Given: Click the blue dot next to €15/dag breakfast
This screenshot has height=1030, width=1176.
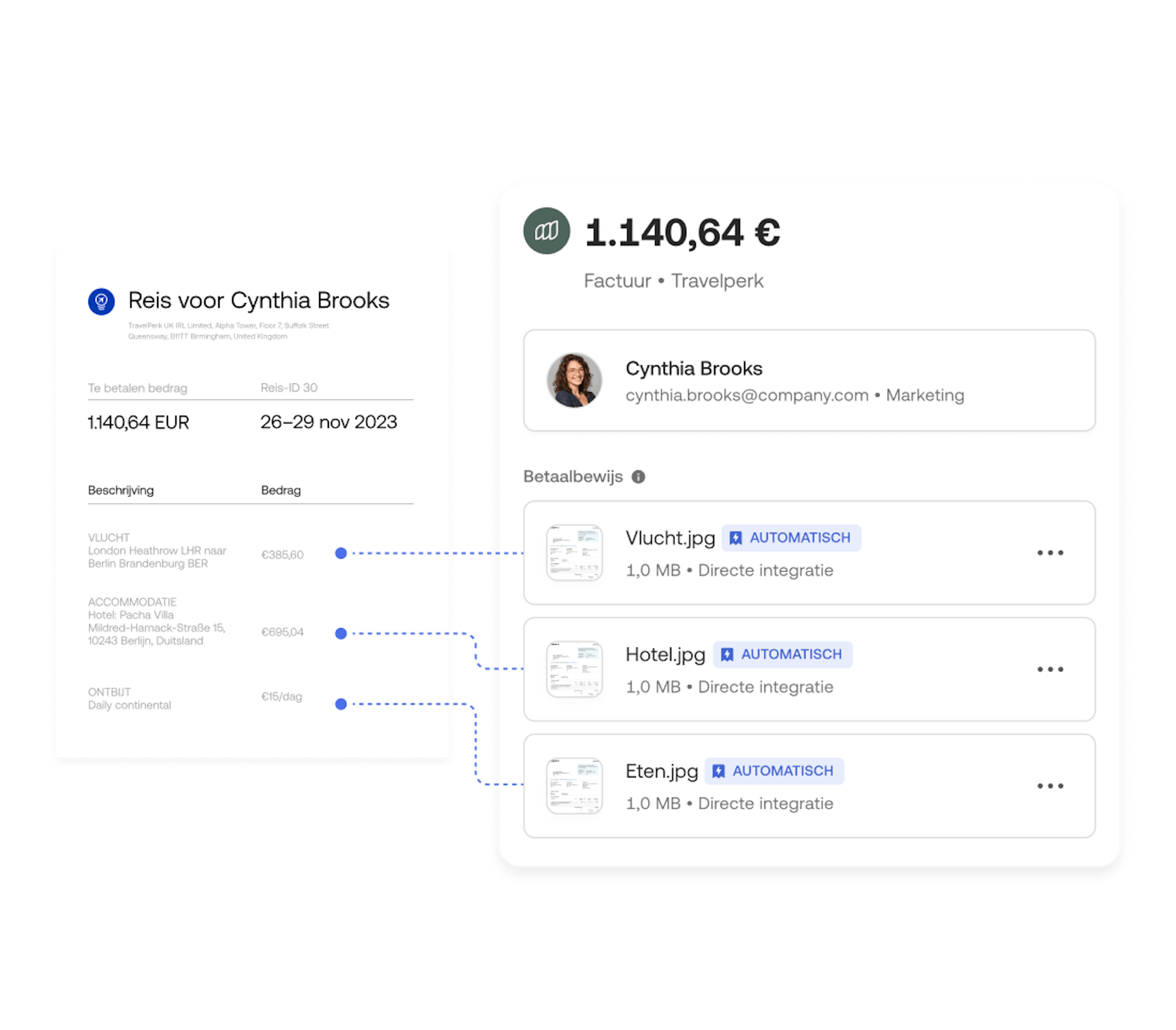Looking at the screenshot, I should point(341,704).
